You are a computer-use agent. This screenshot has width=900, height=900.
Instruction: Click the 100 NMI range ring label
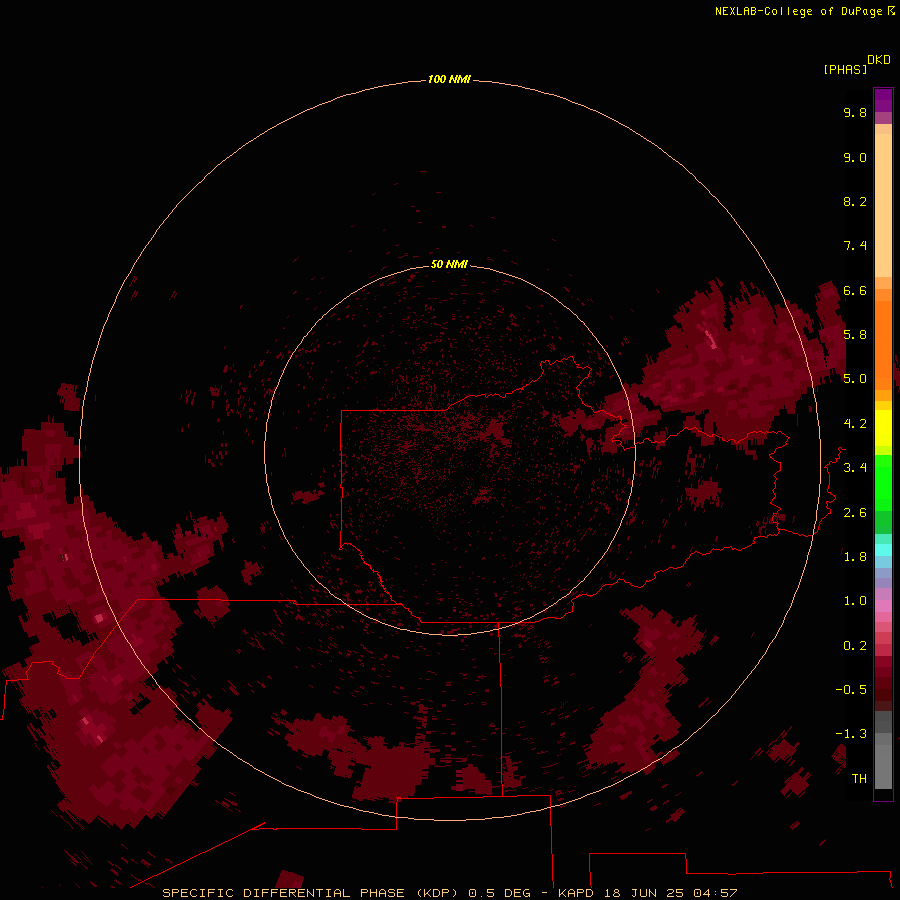[449, 79]
